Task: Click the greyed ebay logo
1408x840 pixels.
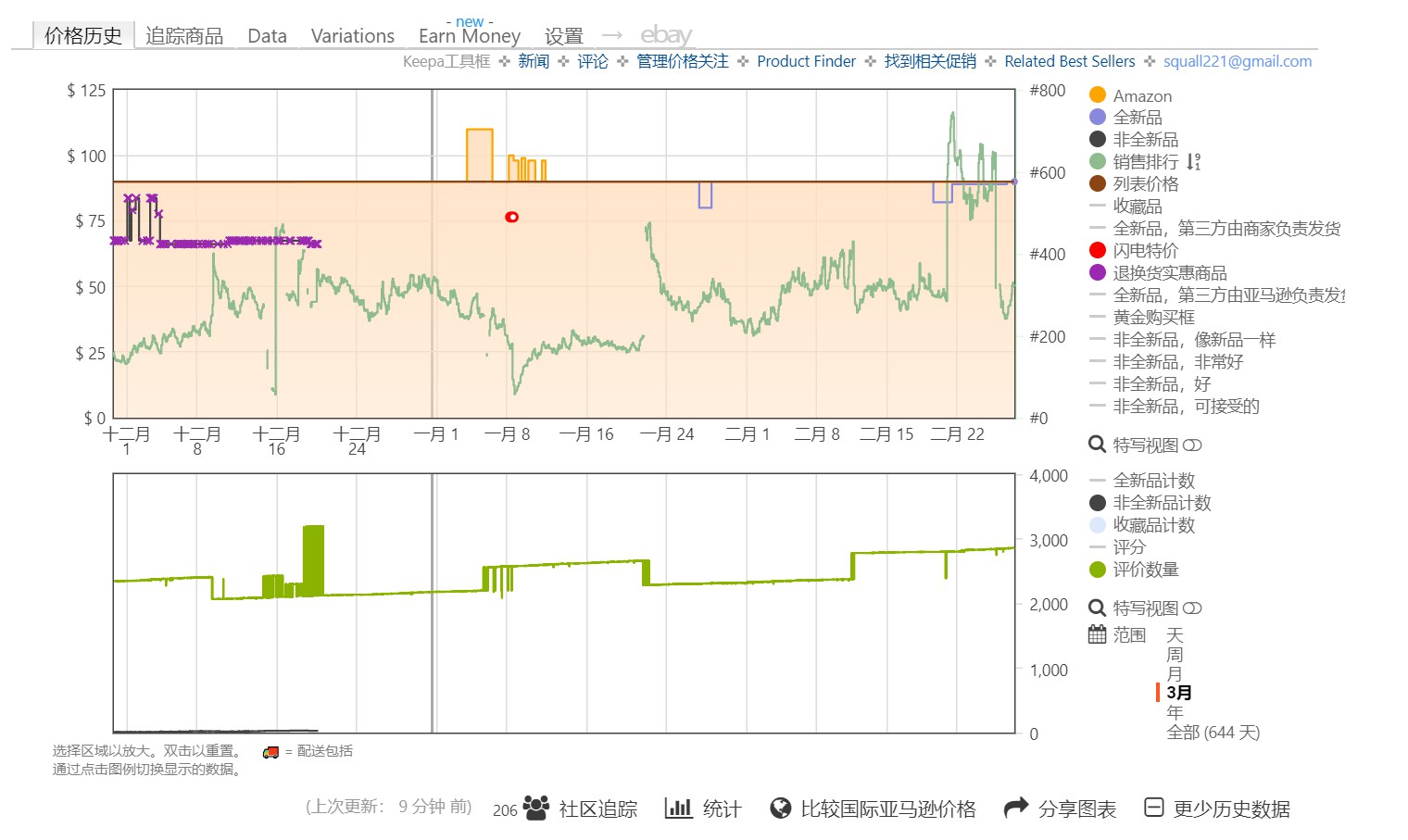Action: click(x=666, y=35)
